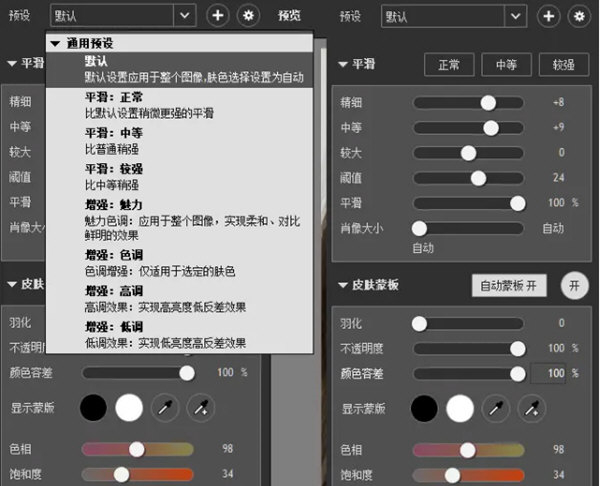The image size is (600, 486).
Task: Click the 颜色容差 value field in right panel
Action: pos(548,373)
